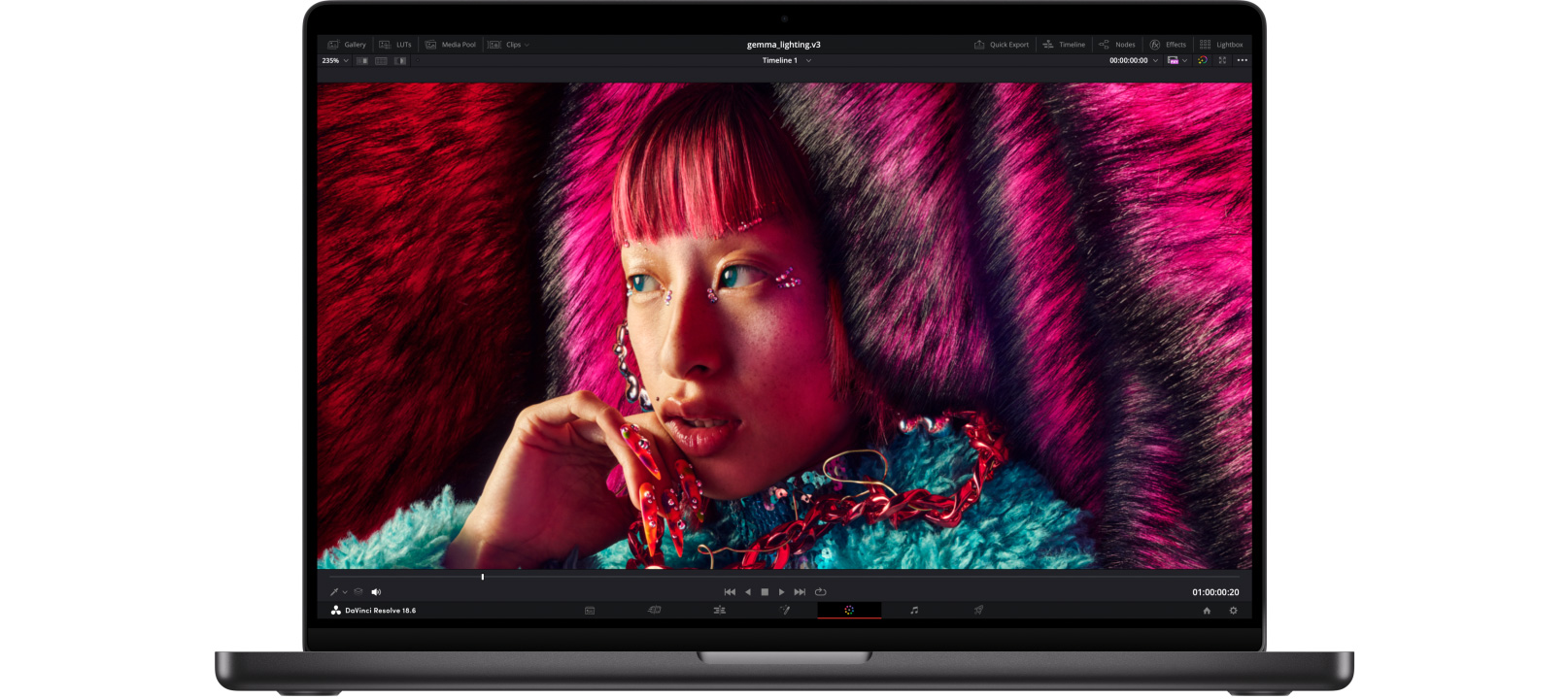Open the viewer three-dot options menu

1242,60
